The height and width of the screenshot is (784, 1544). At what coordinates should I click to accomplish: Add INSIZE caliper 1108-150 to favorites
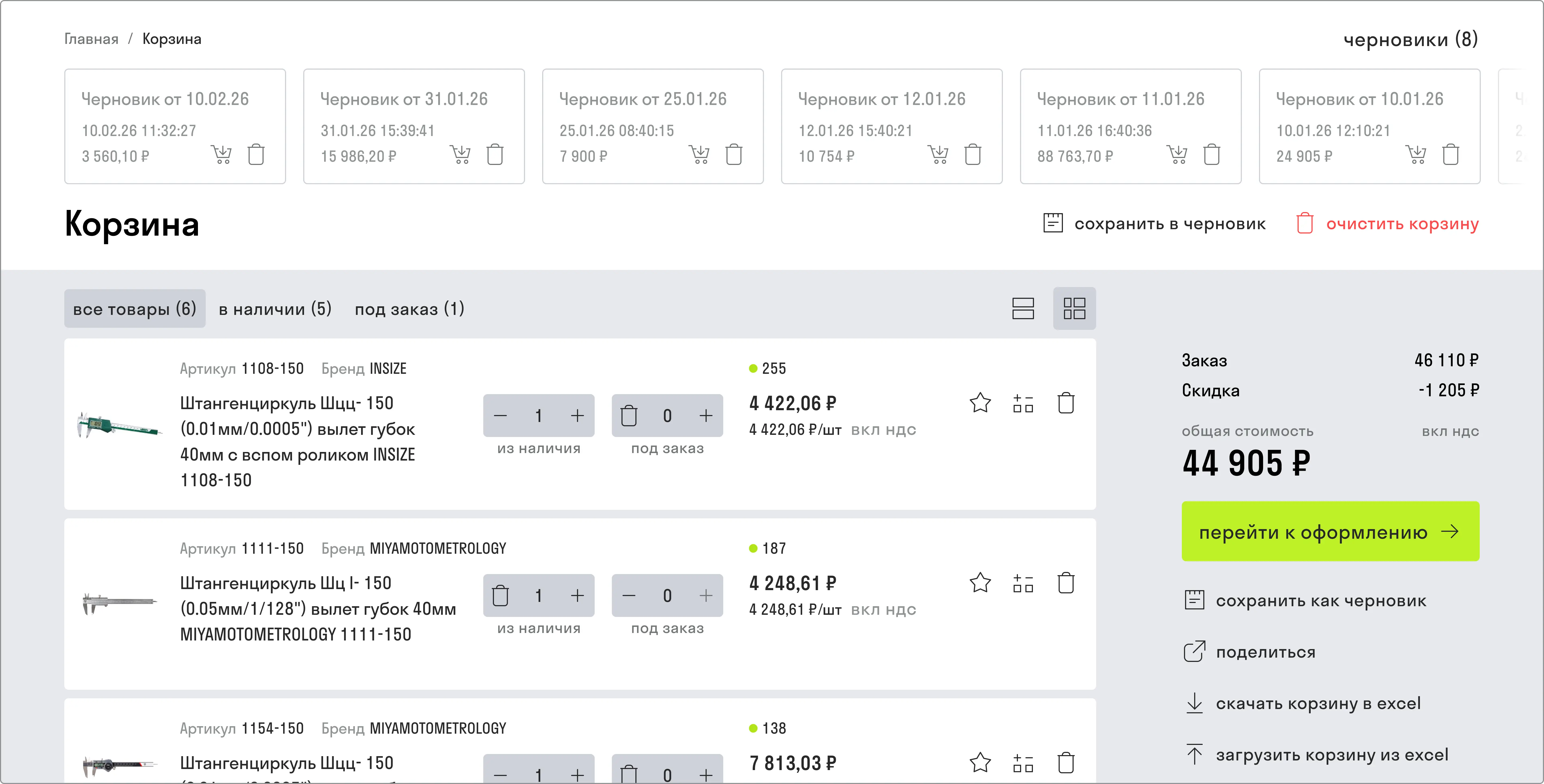pyautogui.click(x=980, y=402)
